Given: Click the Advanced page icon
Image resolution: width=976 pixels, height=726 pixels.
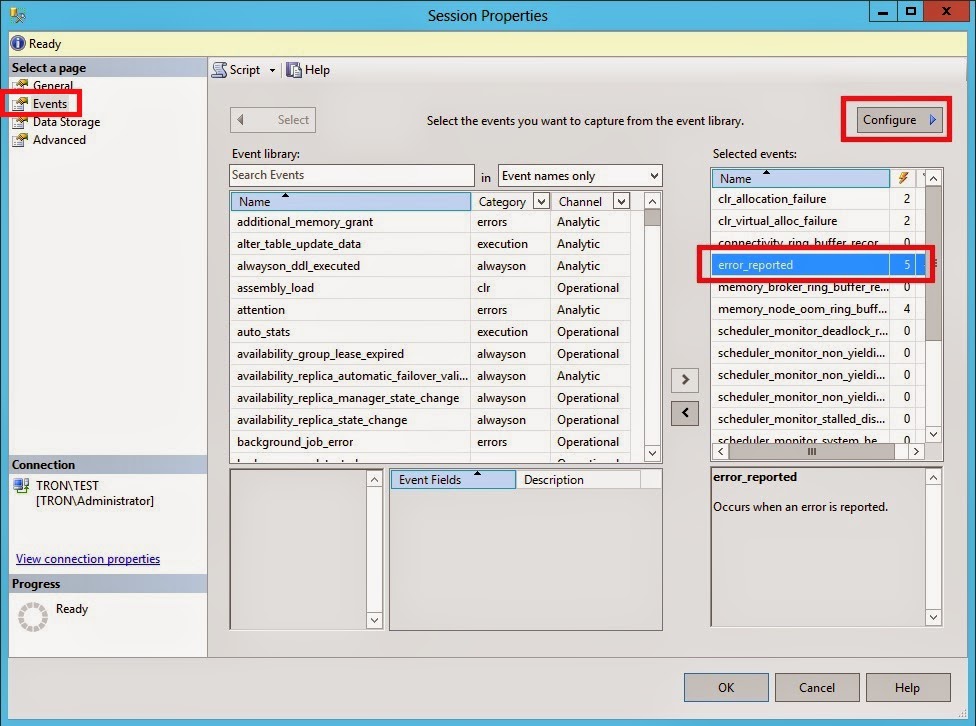Looking at the screenshot, I should point(21,139).
